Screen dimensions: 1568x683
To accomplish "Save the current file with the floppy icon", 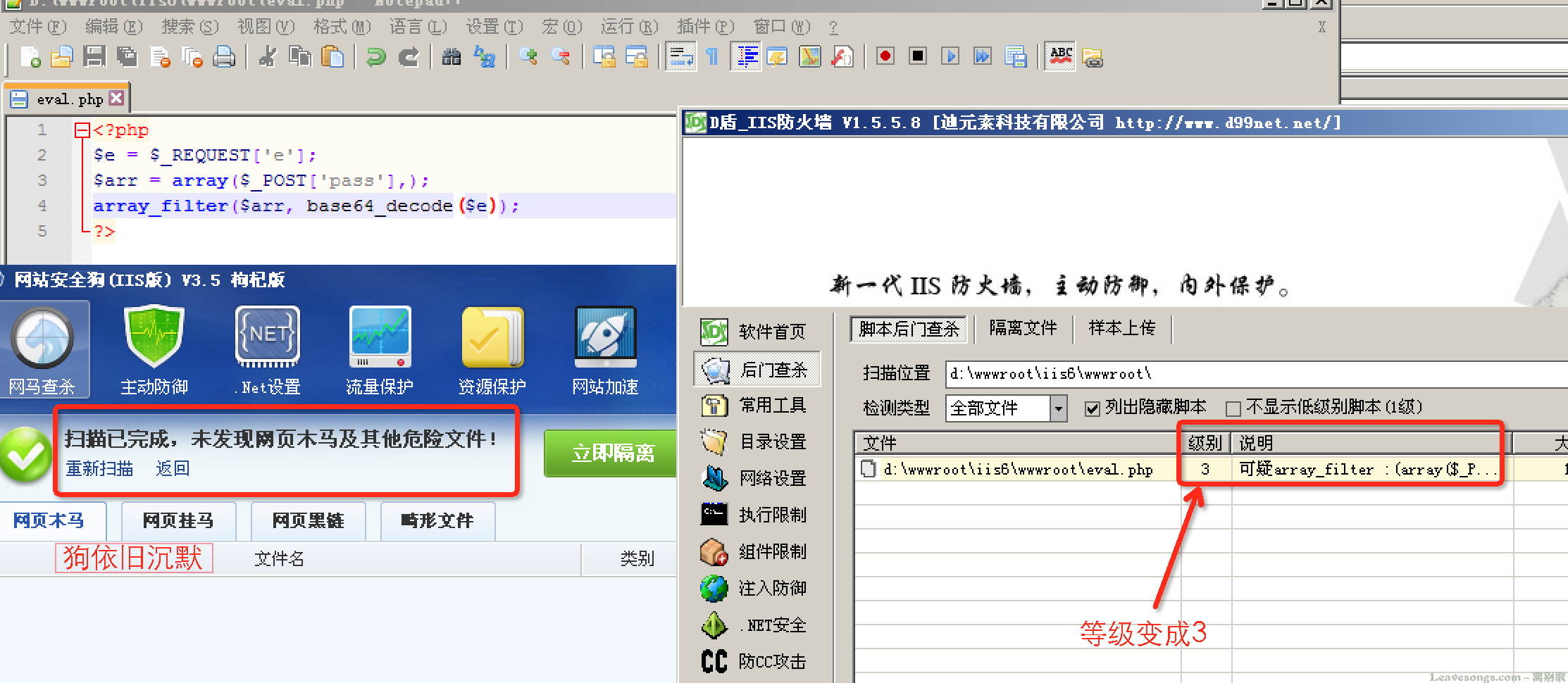I will 94,56.
